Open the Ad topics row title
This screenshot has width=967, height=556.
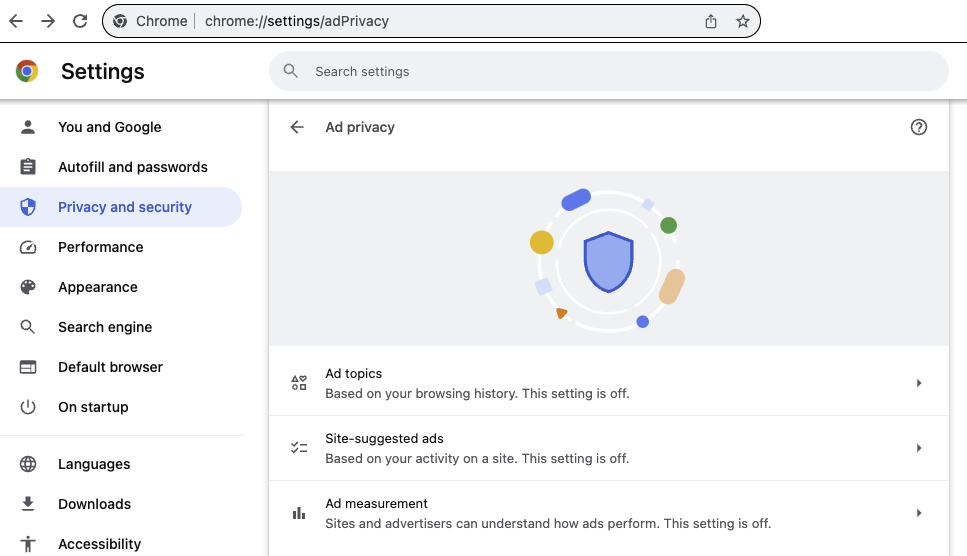[353, 374]
